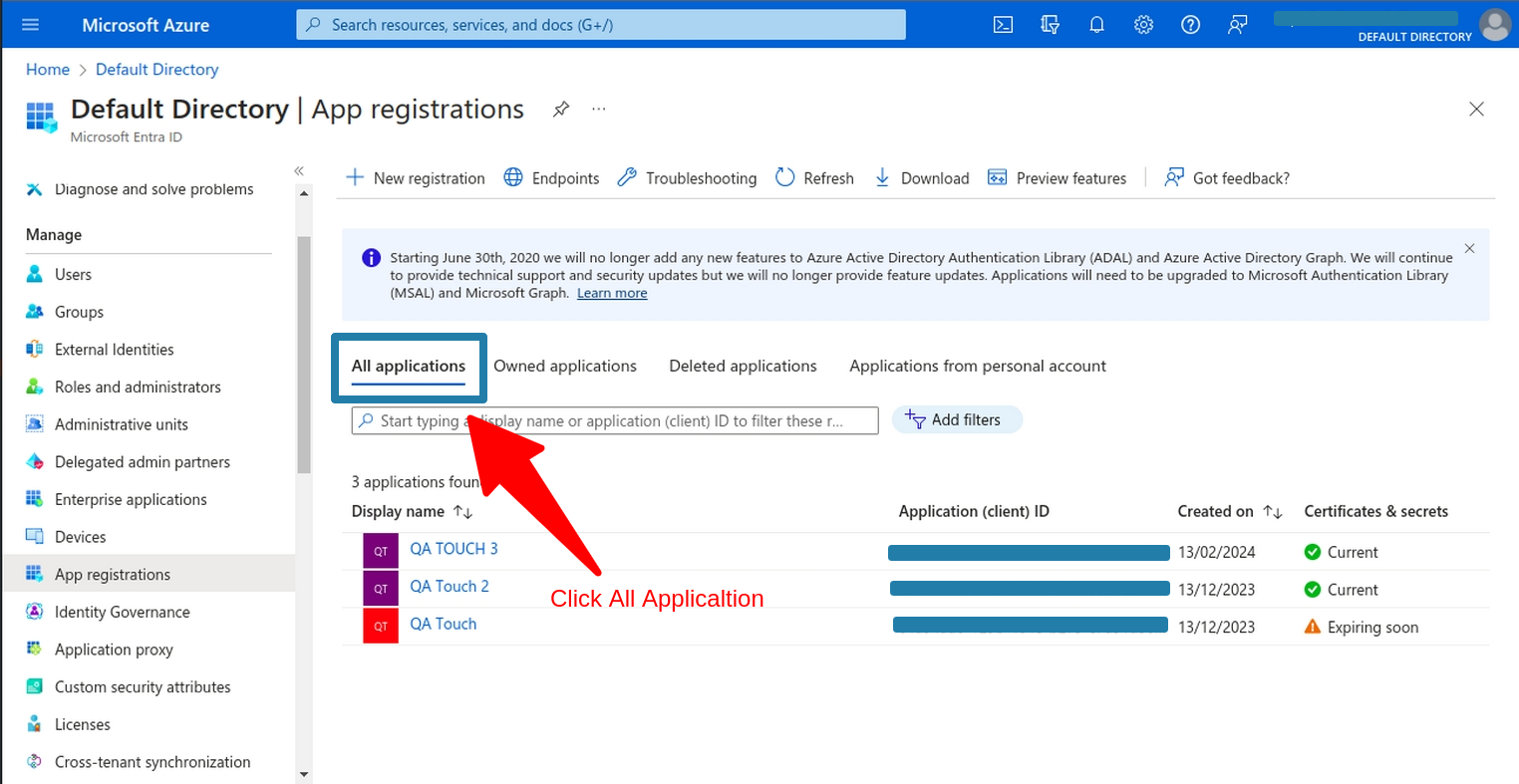Collapse the left navigation menu
Image resolution: width=1519 pixels, height=784 pixels.
pos(299,171)
